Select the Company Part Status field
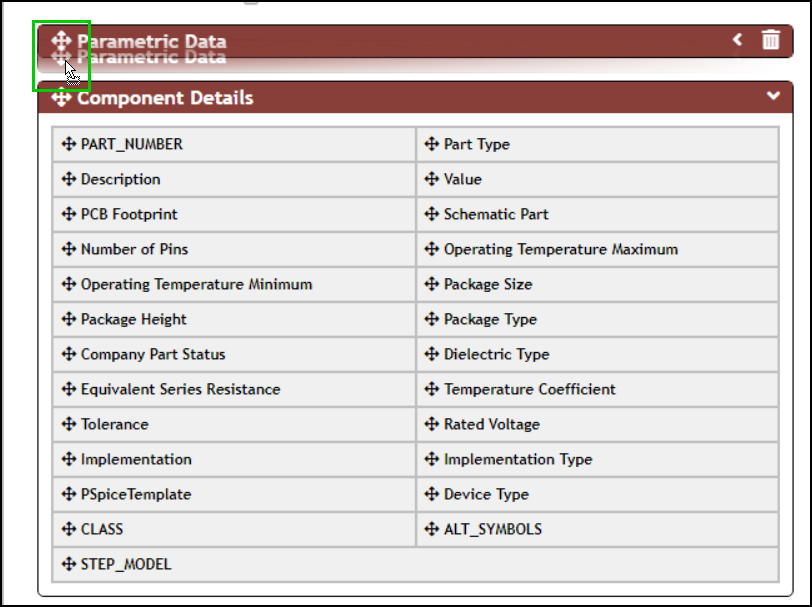812x607 pixels. click(x=152, y=354)
